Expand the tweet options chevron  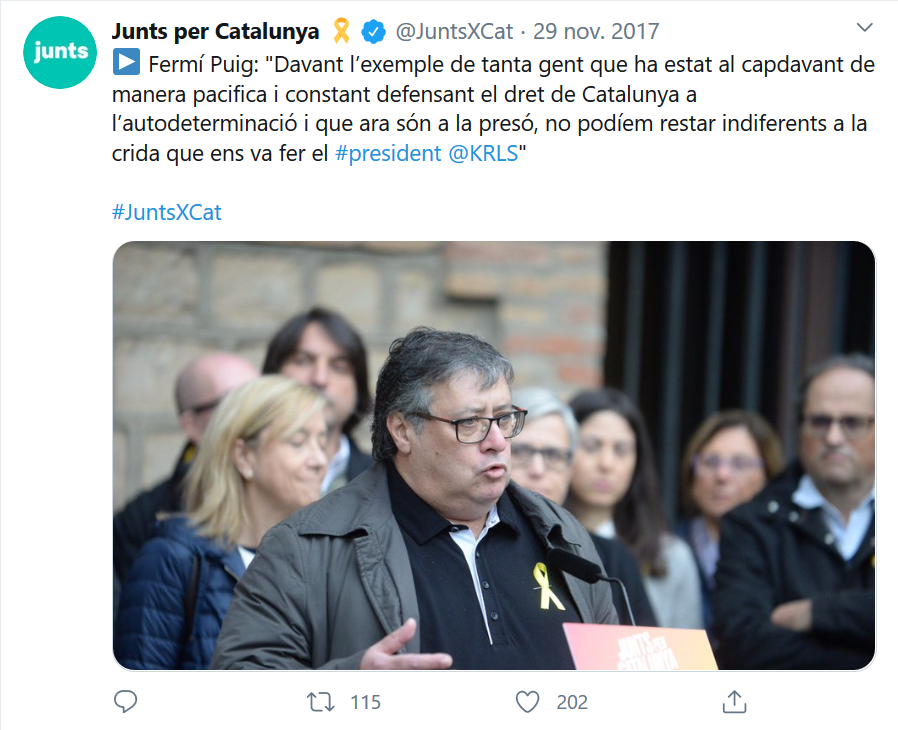coord(864,27)
